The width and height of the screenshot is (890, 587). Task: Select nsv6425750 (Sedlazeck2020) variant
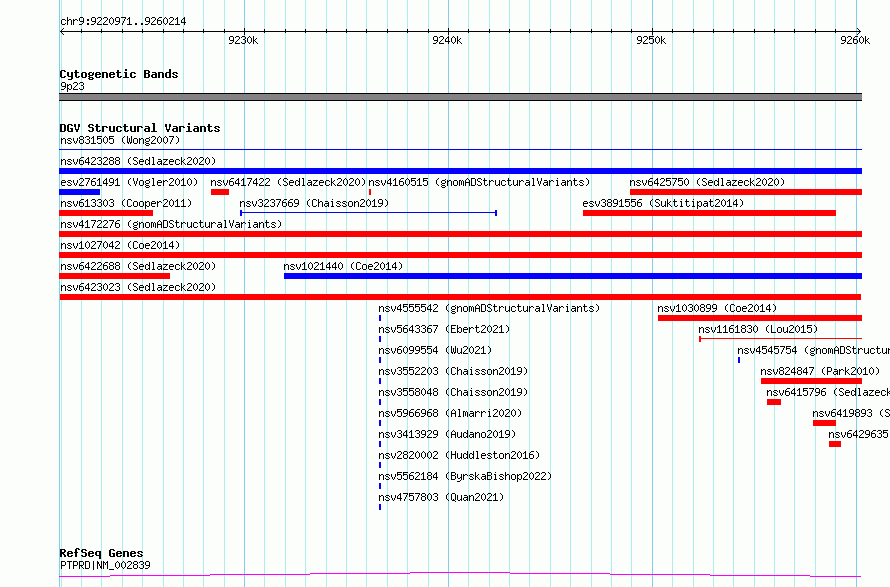click(x=707, y=182)
